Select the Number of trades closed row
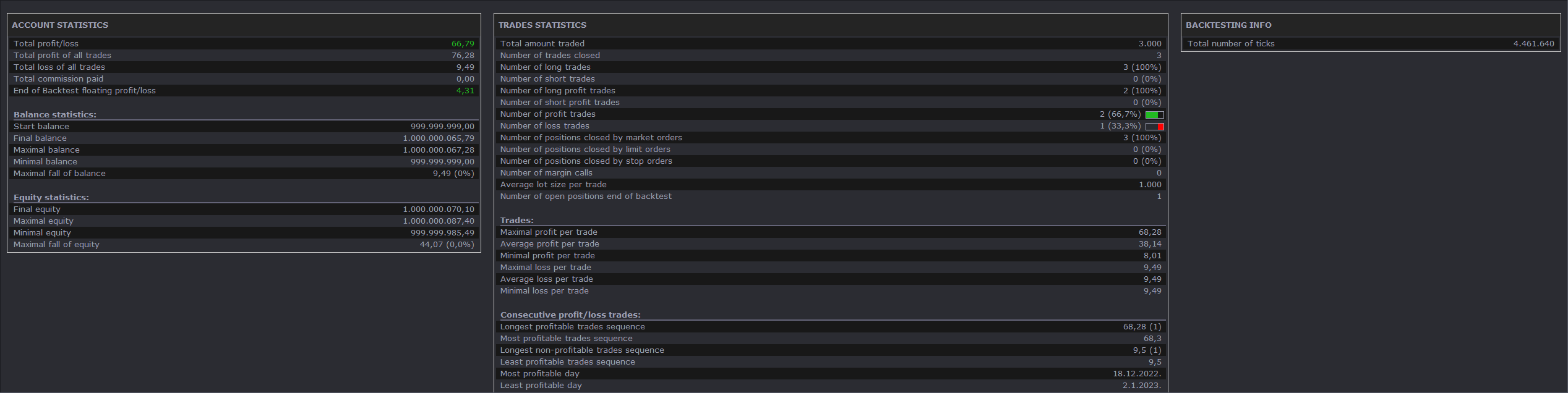 point(831,56)
